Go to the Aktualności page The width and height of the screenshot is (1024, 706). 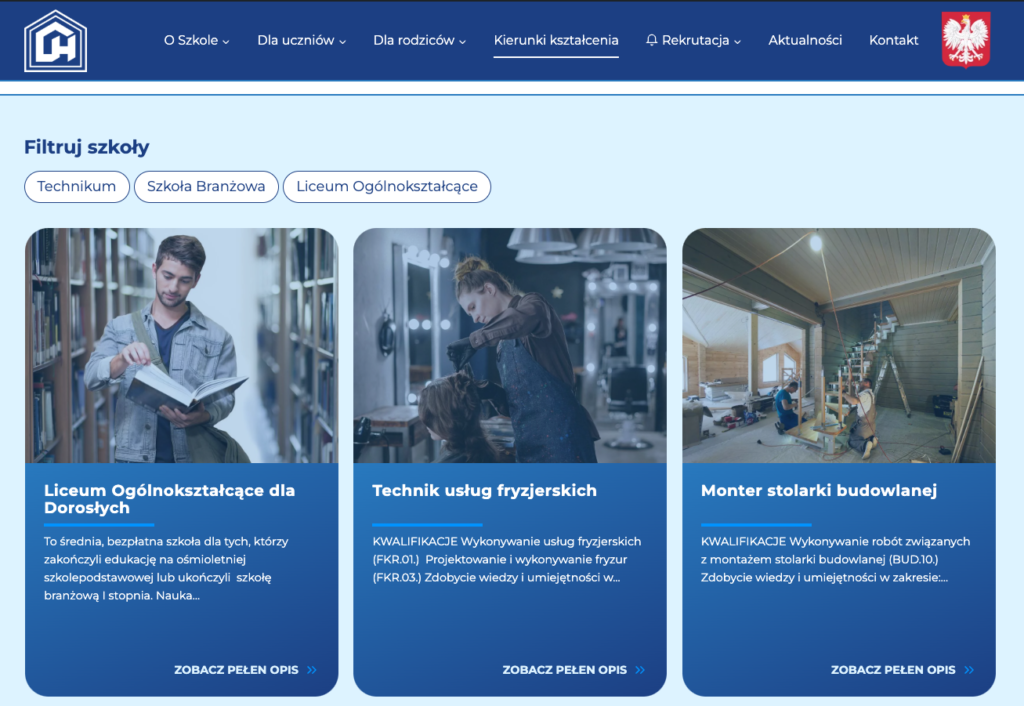[805, 41]
